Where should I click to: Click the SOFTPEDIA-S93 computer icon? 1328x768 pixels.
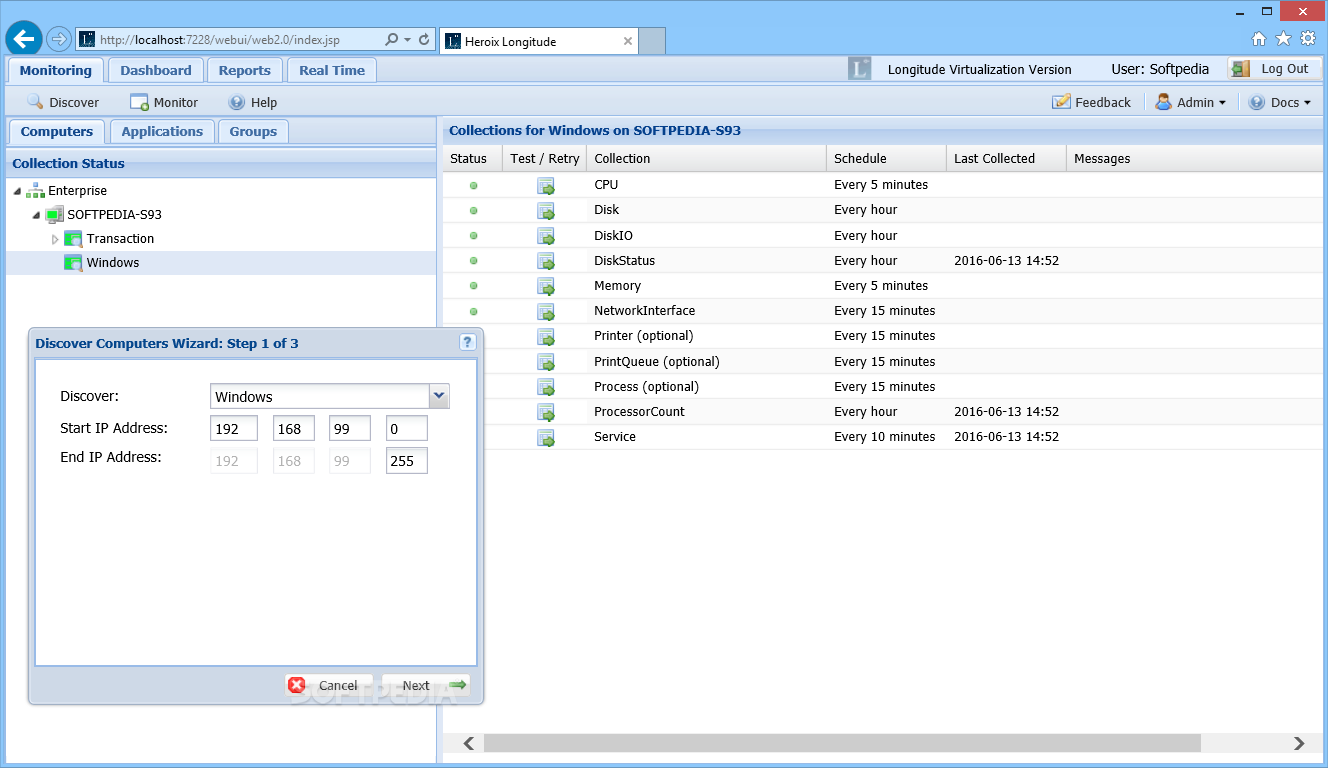(54, 214)
